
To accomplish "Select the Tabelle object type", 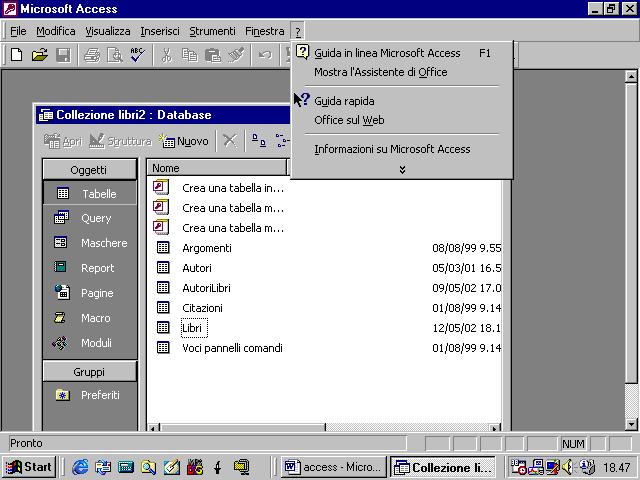I will pos(90,193).
